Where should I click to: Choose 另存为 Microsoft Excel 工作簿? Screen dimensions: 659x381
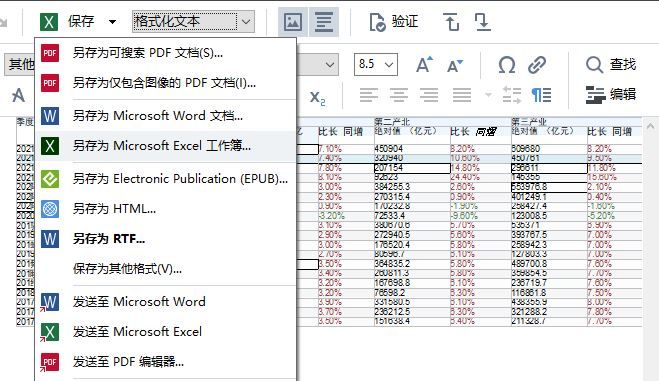(166, 146)
